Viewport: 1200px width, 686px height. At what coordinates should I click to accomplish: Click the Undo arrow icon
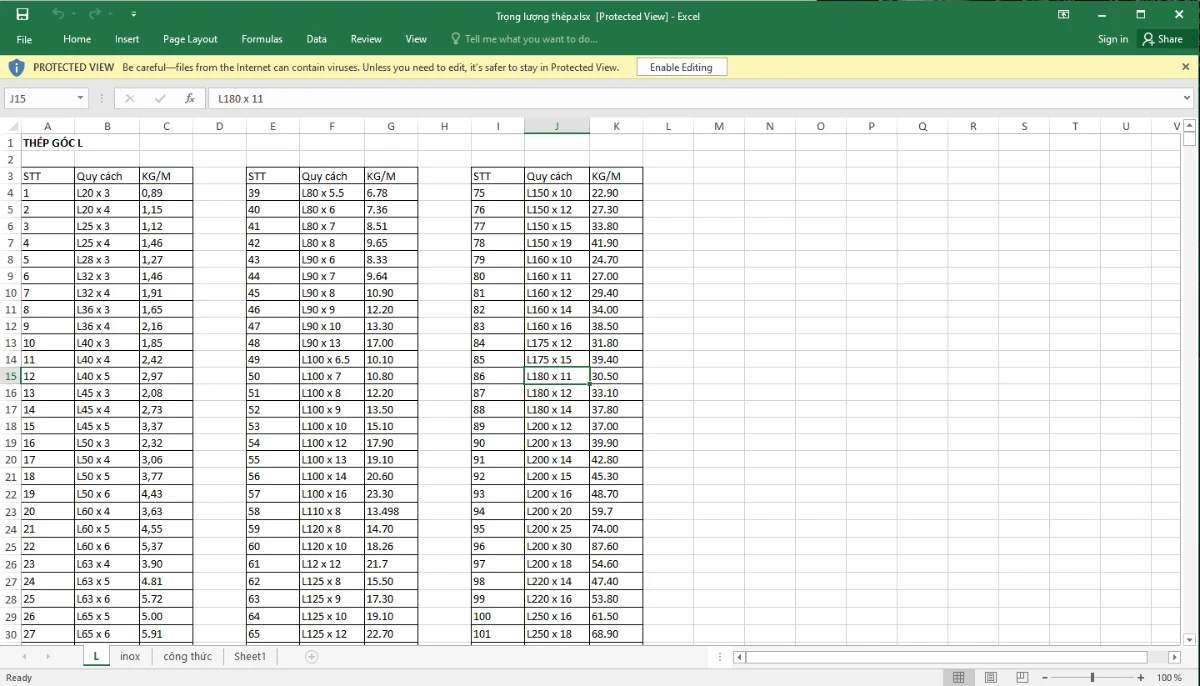coord(58,15)
